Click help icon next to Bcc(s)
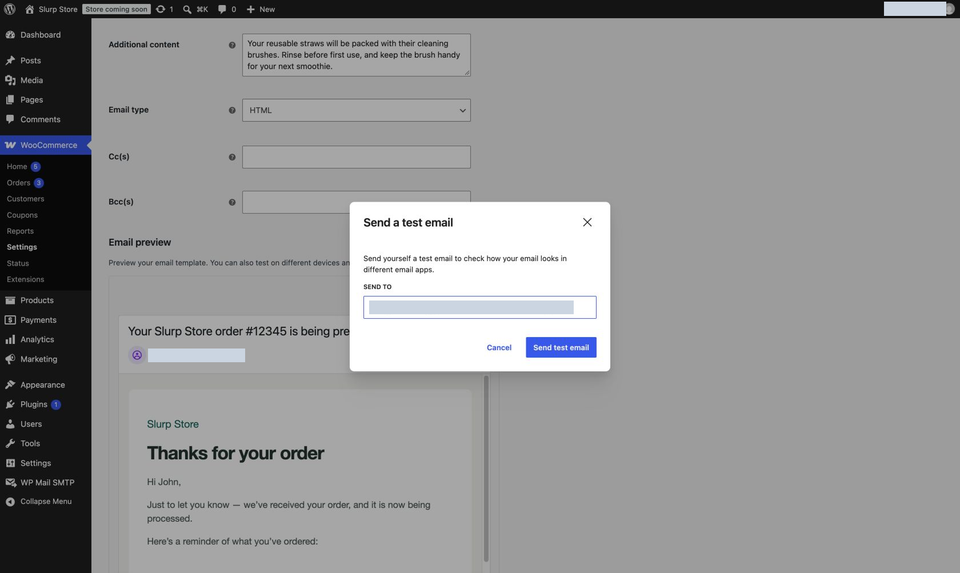Image resolution: width=960 pixels, height=573 pixels. coord(232,202)
